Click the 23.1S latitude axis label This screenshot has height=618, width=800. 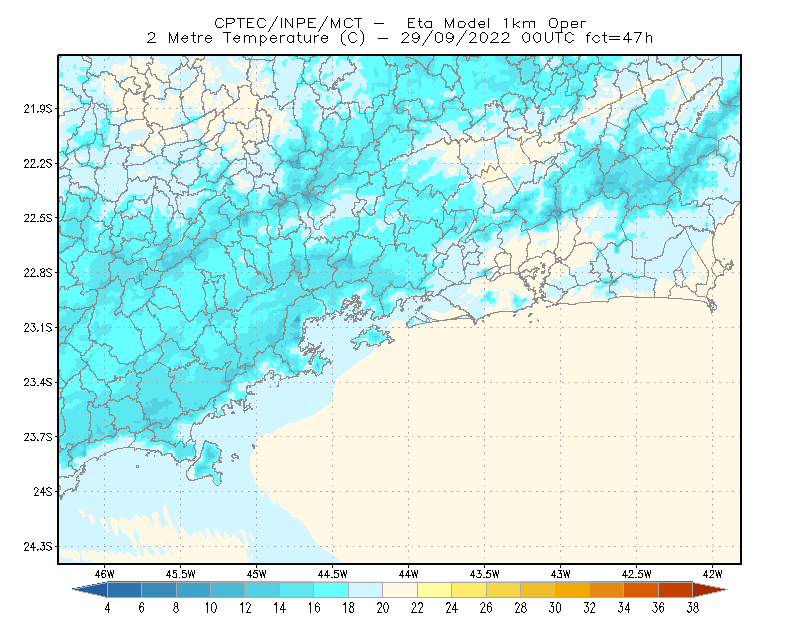[38, 327]
